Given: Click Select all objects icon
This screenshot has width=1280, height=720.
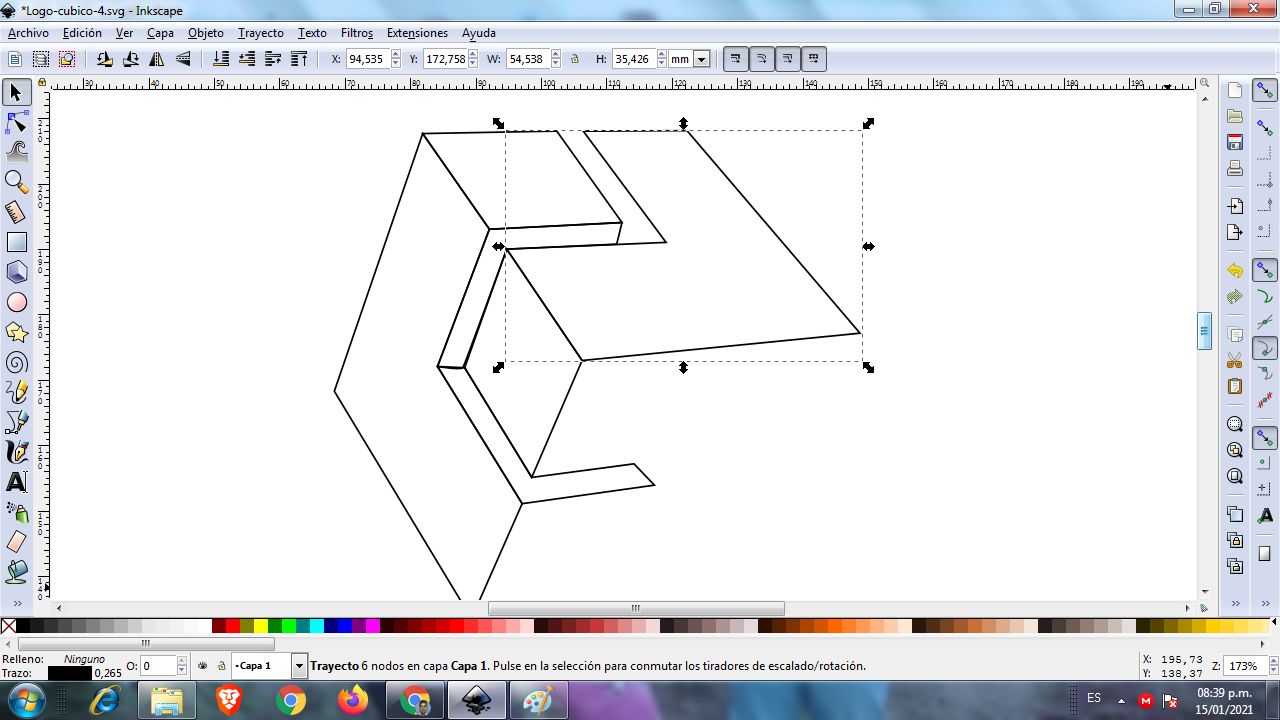Looking at the screenshot, I should coord(15,59).
